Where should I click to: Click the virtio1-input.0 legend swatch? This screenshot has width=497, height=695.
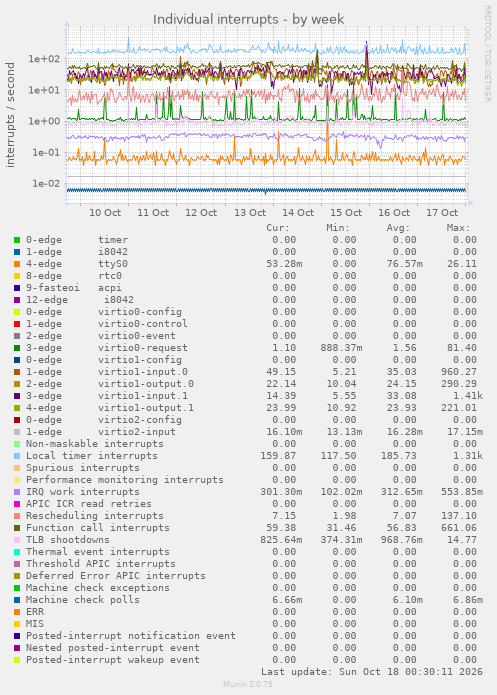pos(17,372)
